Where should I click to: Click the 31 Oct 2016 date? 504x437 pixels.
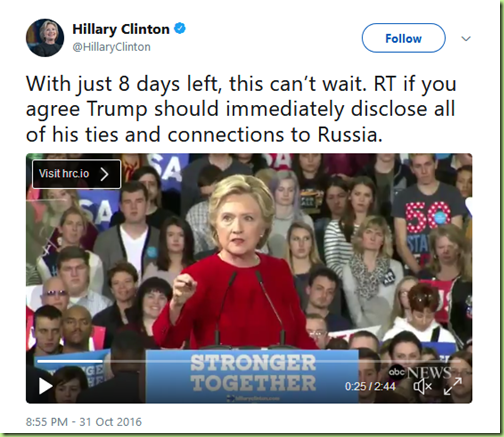pyautogui.click(x=111, y=422)
